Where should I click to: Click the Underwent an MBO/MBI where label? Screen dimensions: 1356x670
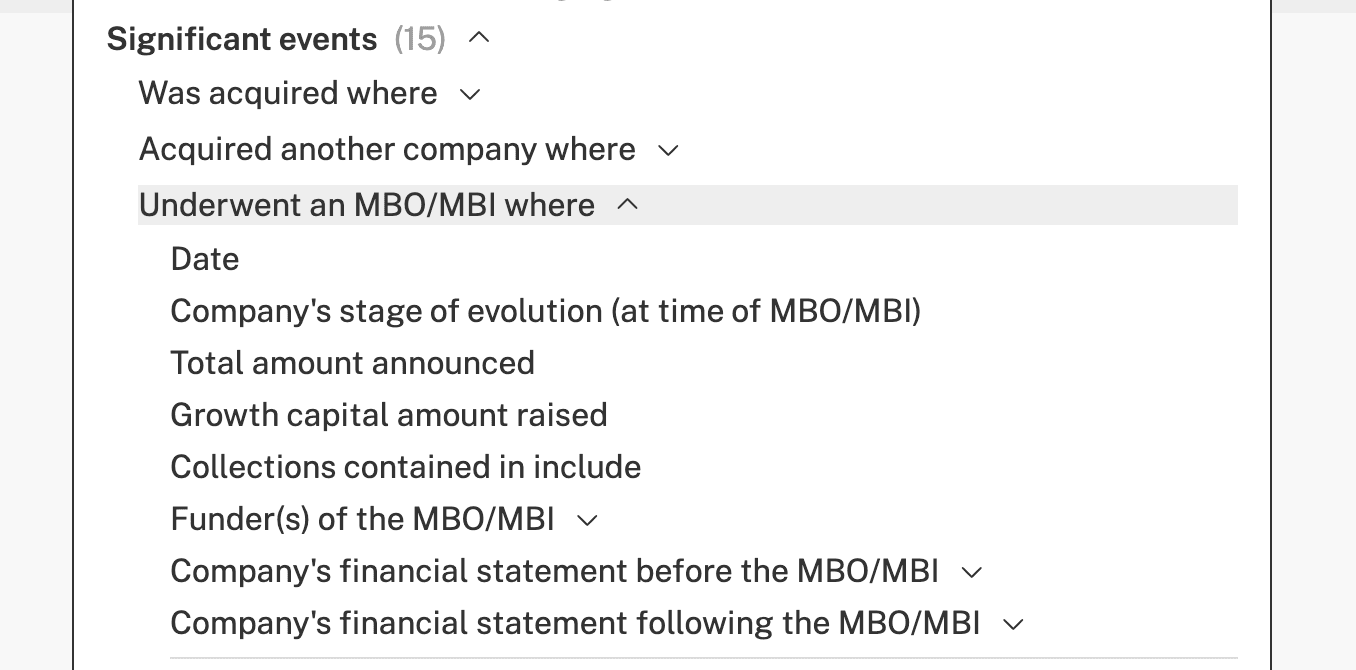pyautogui.click(x=367, y=205)
